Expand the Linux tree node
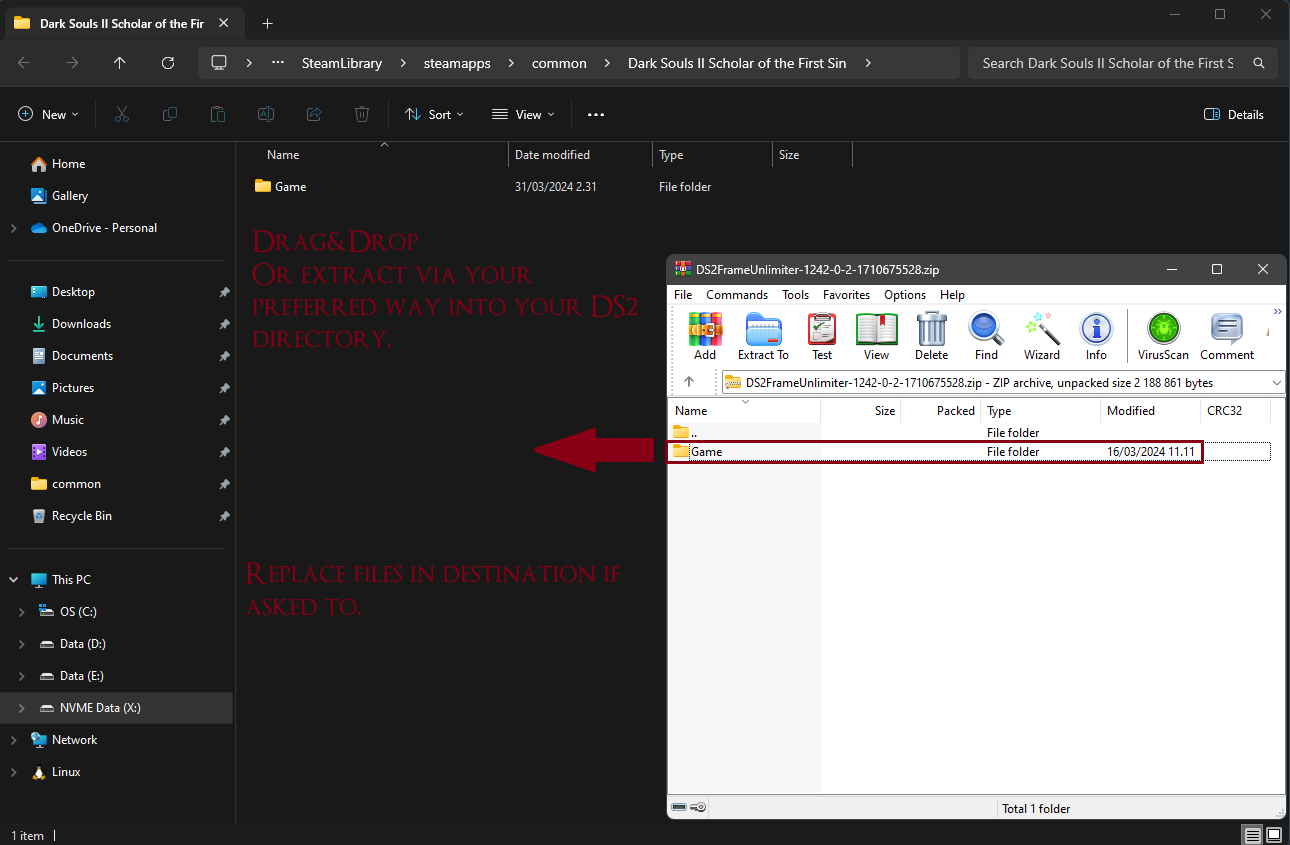1290x845 pixels. [13, 772]
